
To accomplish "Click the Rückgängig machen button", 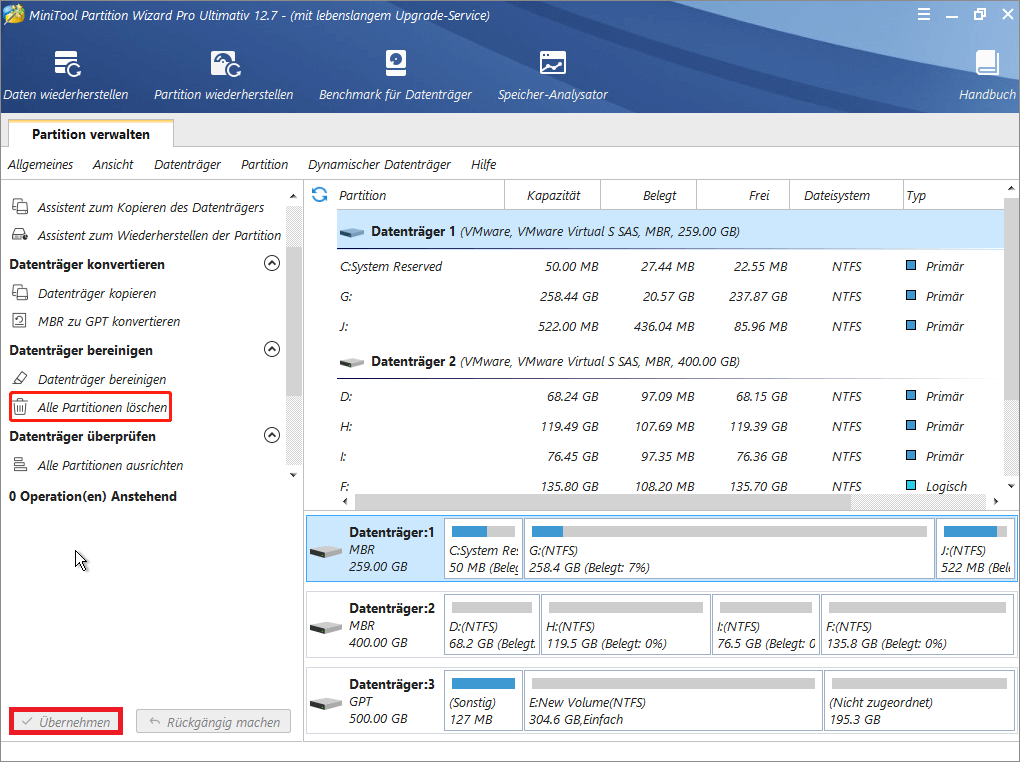I will [x=213, y=722].
